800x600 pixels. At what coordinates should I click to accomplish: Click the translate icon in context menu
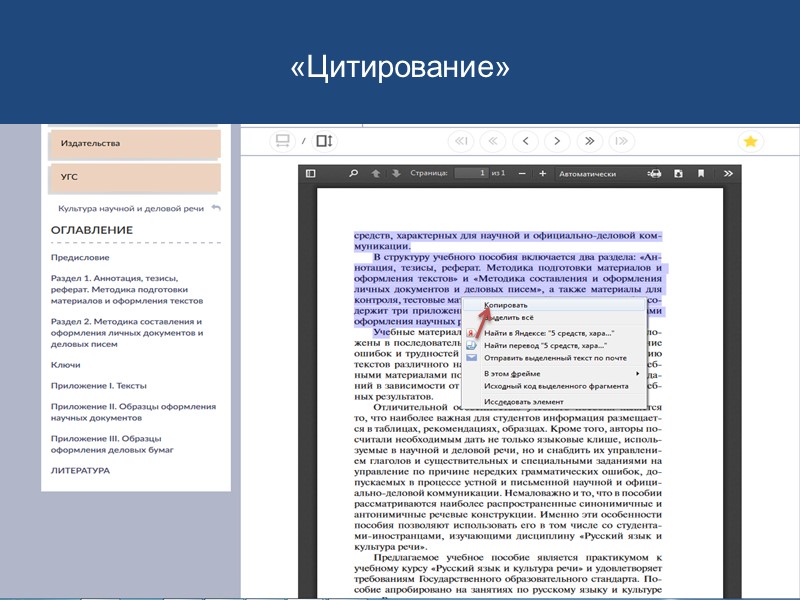471,345
